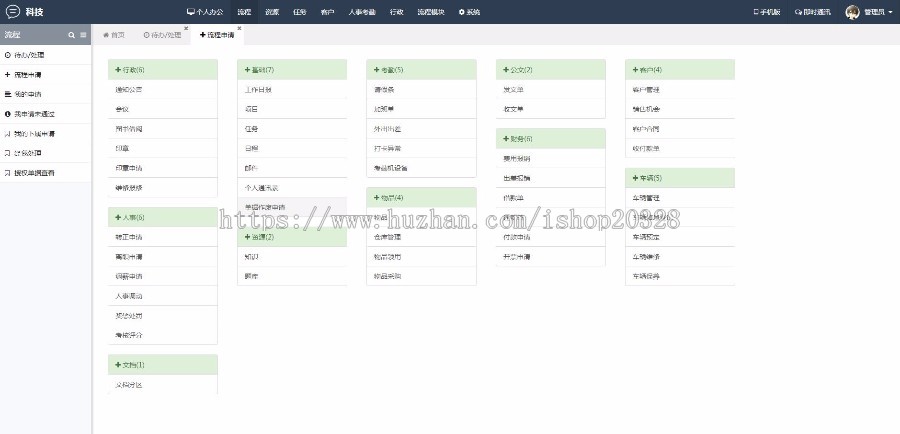The image size is (900, 434).
Task: Select 流程 in the top navigation bar
Action: click(x=244, y=12)
